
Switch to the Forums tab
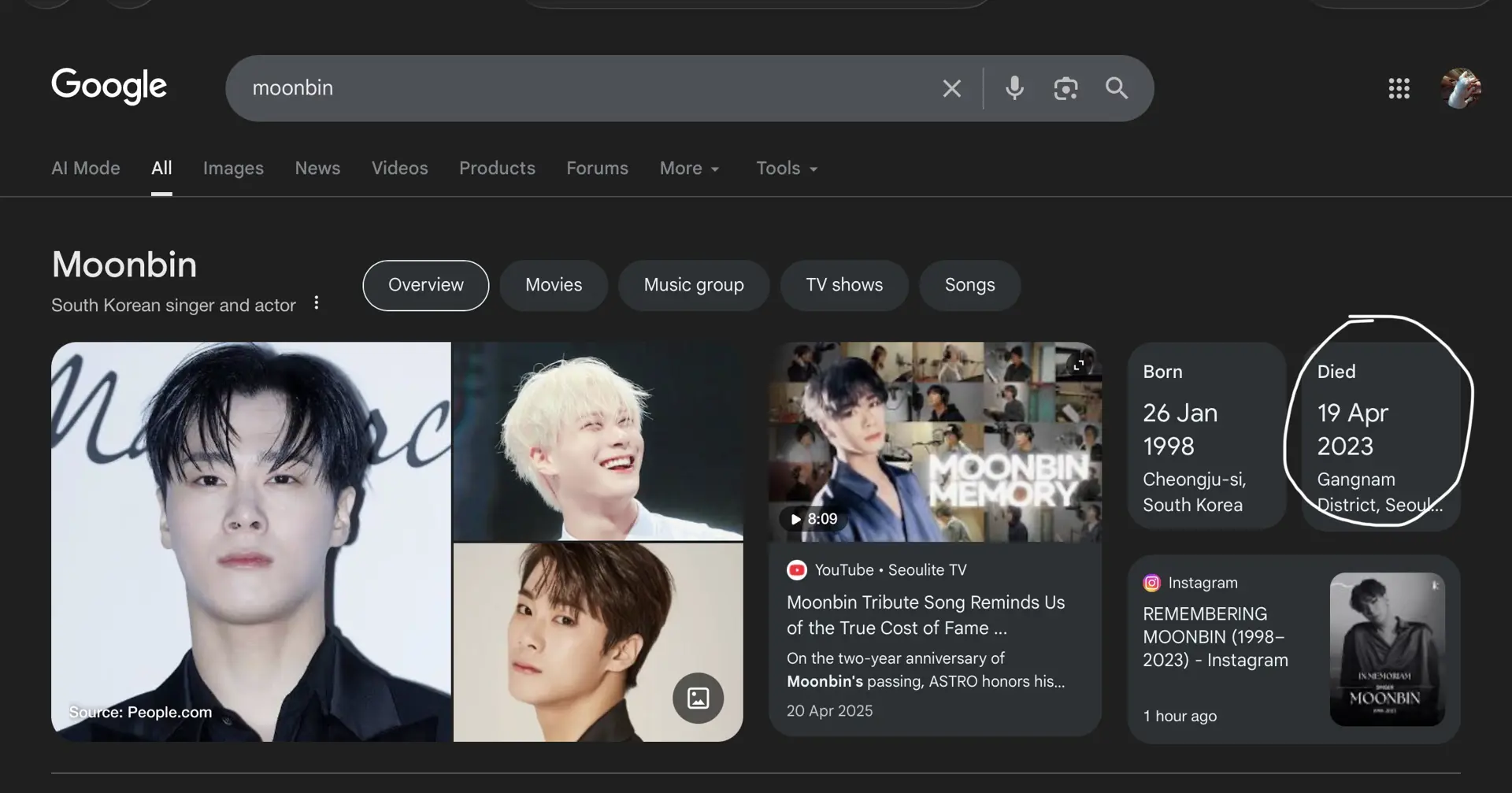[x=597, y=169]
